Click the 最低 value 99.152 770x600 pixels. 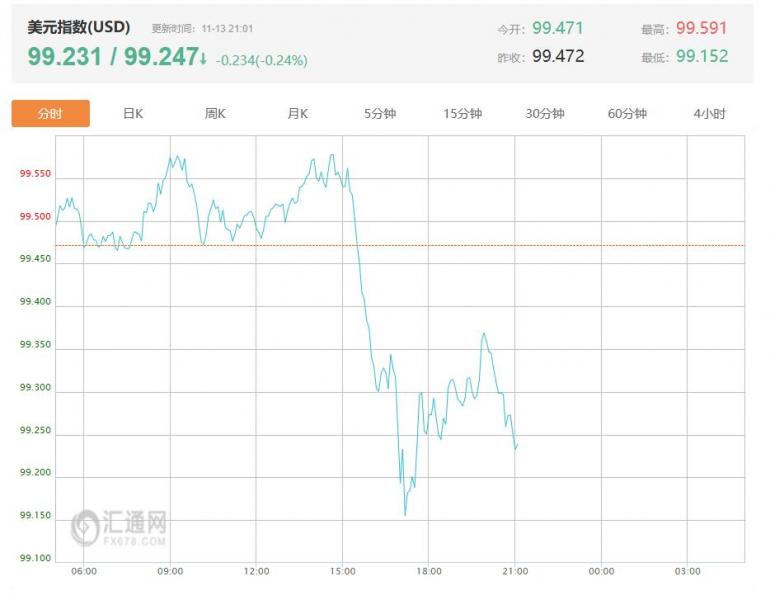701,56
